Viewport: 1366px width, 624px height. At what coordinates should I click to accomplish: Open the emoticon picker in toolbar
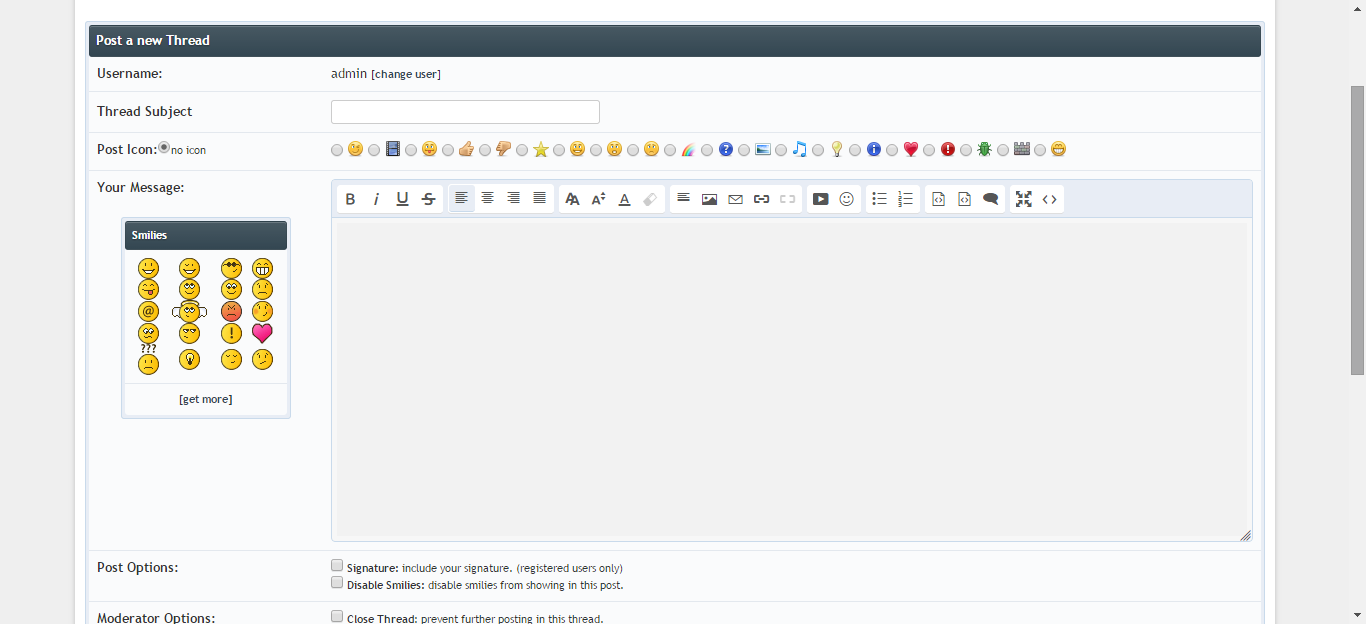(846, 199)
